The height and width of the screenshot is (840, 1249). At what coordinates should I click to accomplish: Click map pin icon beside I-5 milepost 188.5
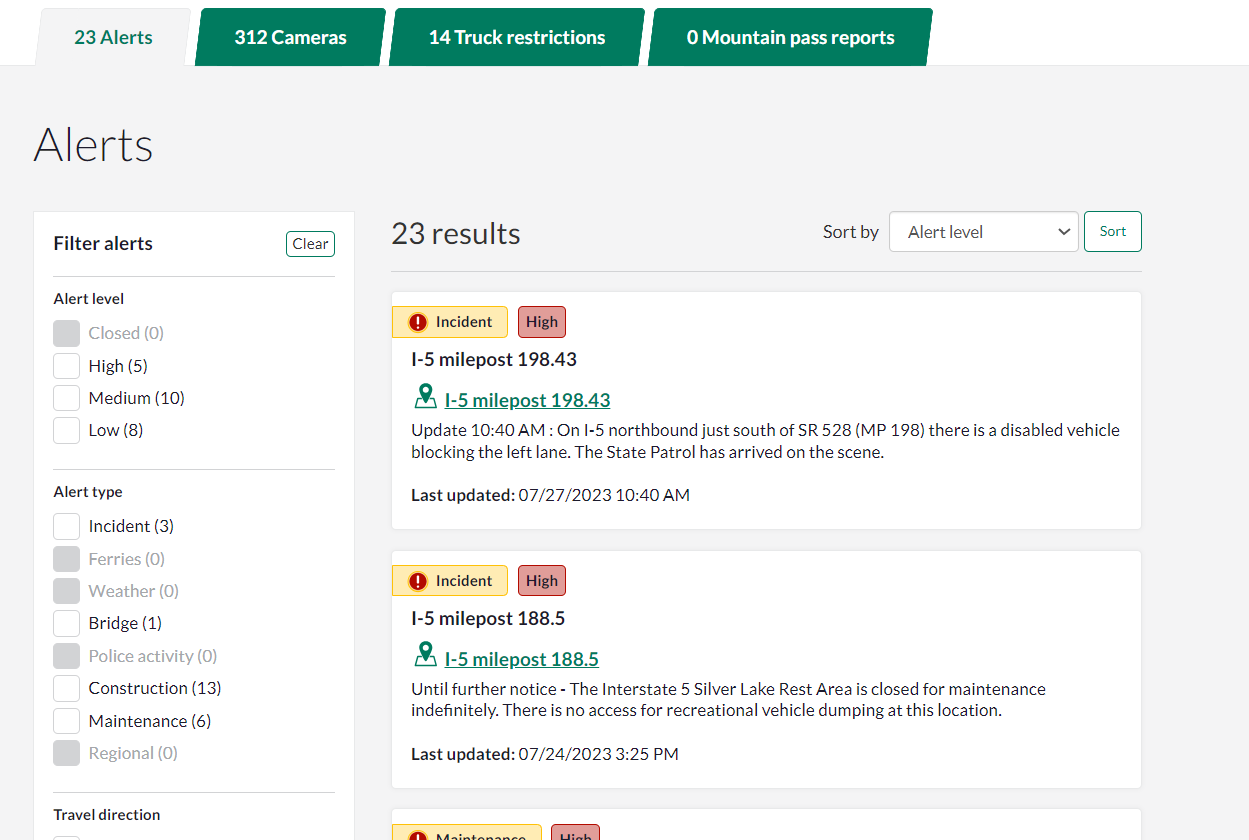point(425,656)
